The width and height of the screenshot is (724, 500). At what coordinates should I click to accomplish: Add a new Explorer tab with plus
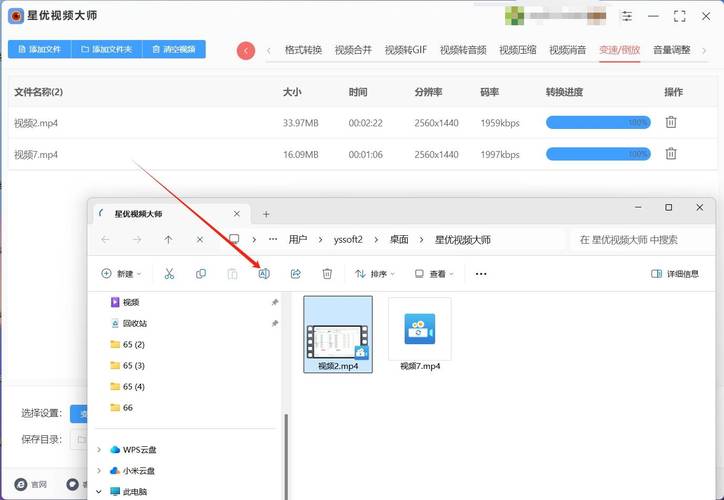click(x=266, y=214)
